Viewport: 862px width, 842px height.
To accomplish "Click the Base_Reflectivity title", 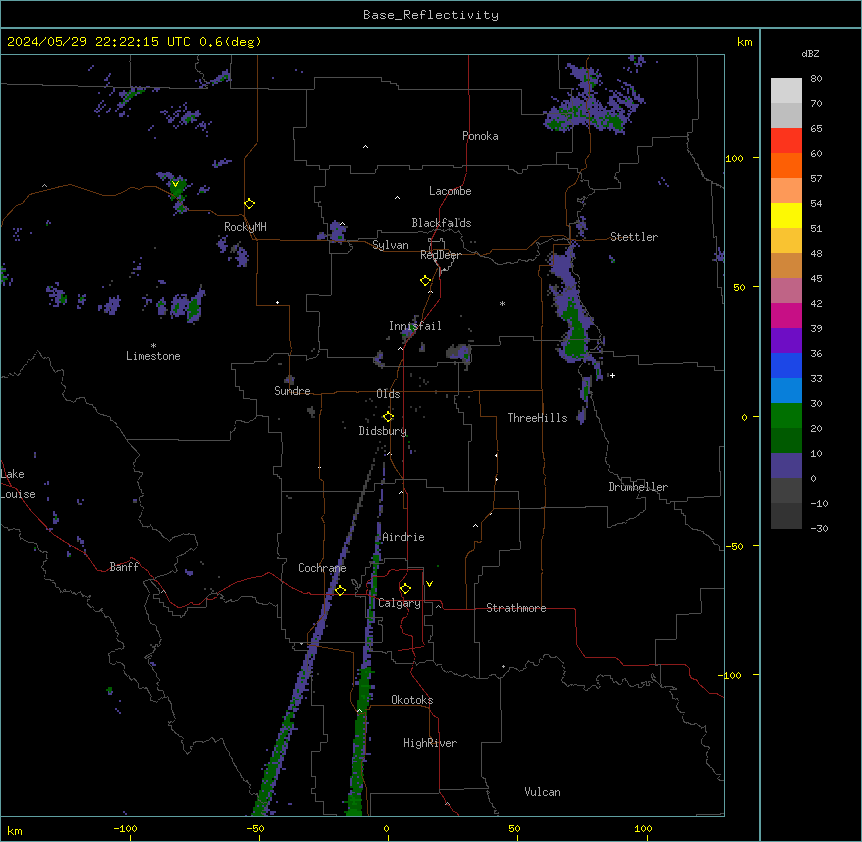I will [431, 15].
